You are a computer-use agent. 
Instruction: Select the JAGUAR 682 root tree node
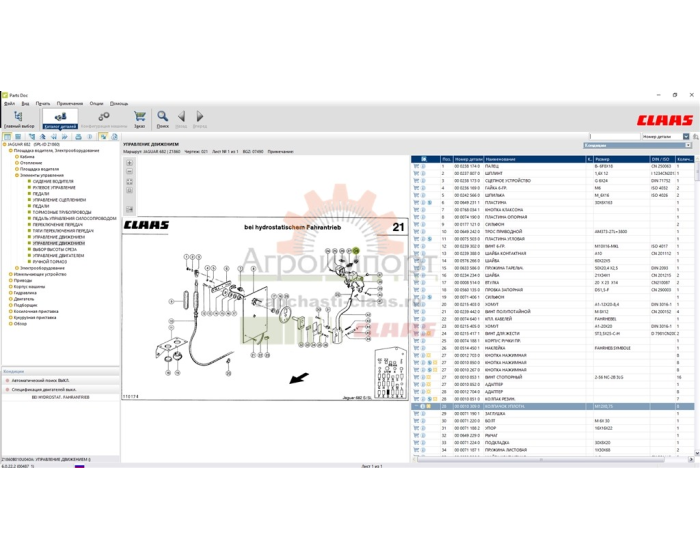(33, 145)
